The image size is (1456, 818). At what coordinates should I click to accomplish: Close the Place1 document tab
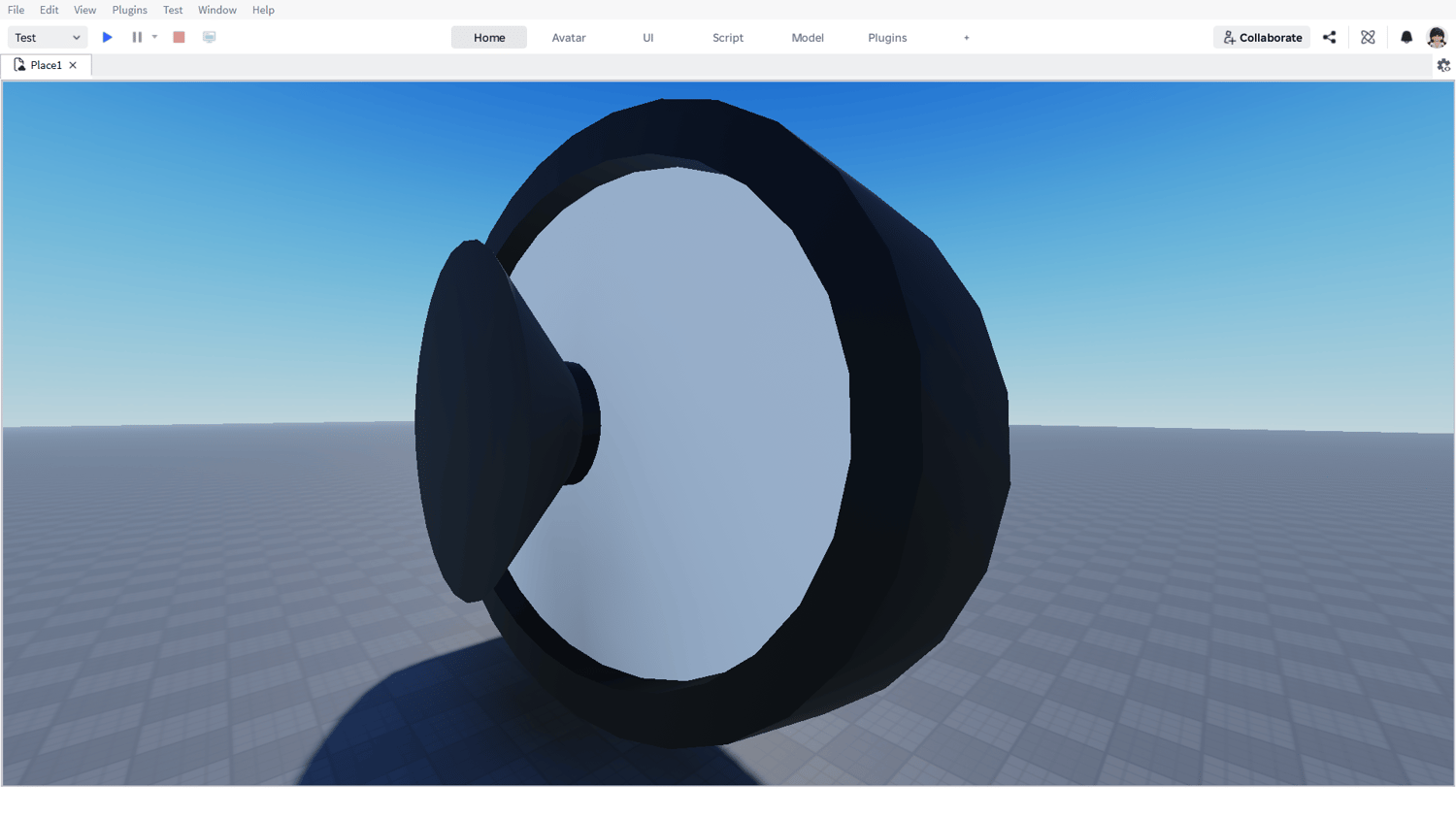[73, 65]
